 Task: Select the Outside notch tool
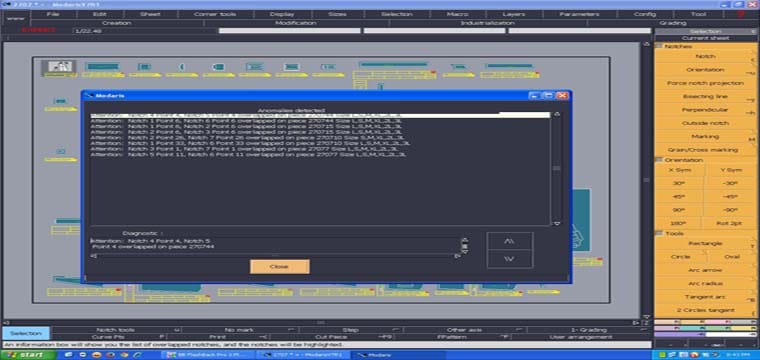pos(705,123)
